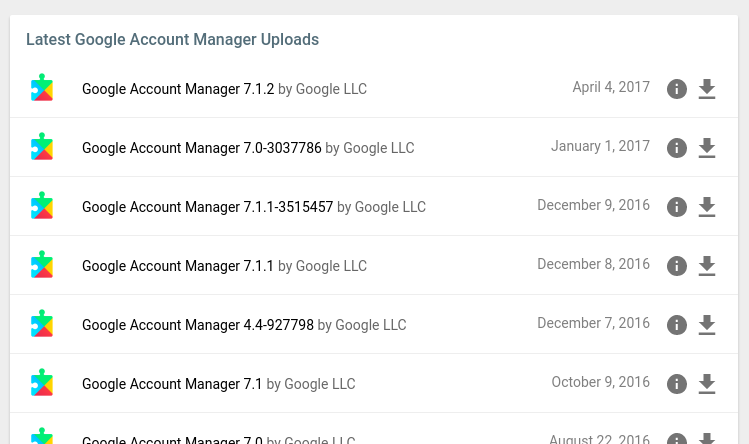Viewport: 749px width, 444px height.
Task: Click the puzzle icon beside version 4.4-927798
Action: tap(42, 324)
